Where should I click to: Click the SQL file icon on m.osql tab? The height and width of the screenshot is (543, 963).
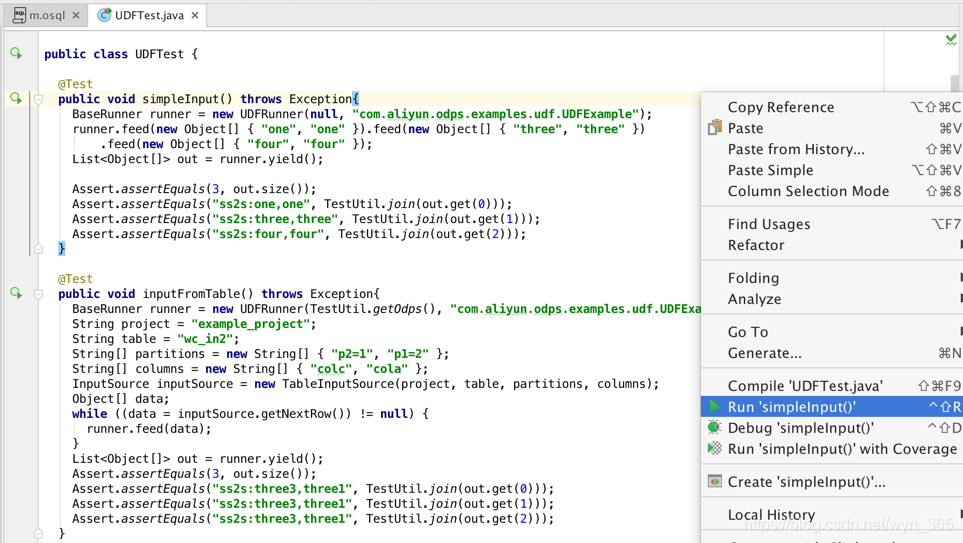[x=19, y=15]
